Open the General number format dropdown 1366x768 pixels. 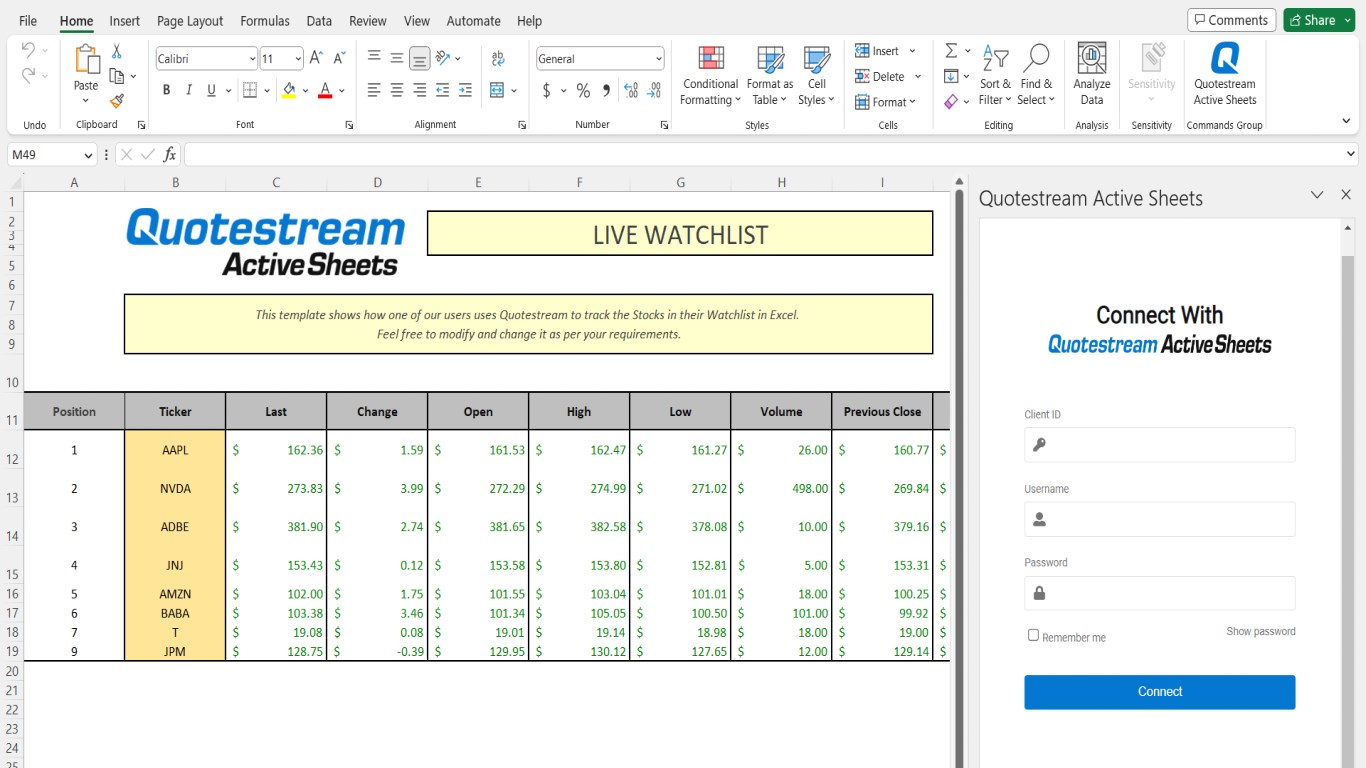658,59
